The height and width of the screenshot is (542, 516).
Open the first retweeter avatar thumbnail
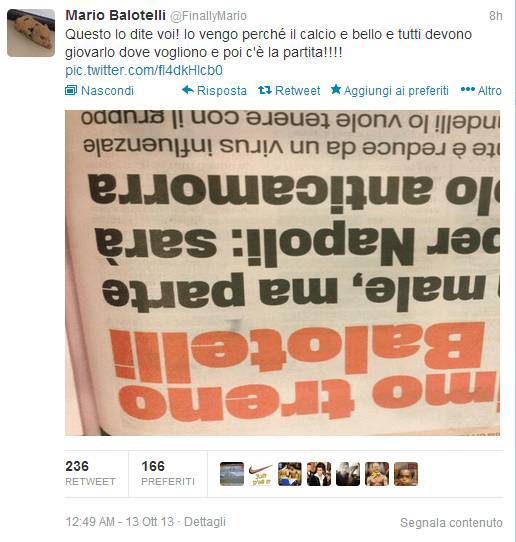click(x=232, y=474)
